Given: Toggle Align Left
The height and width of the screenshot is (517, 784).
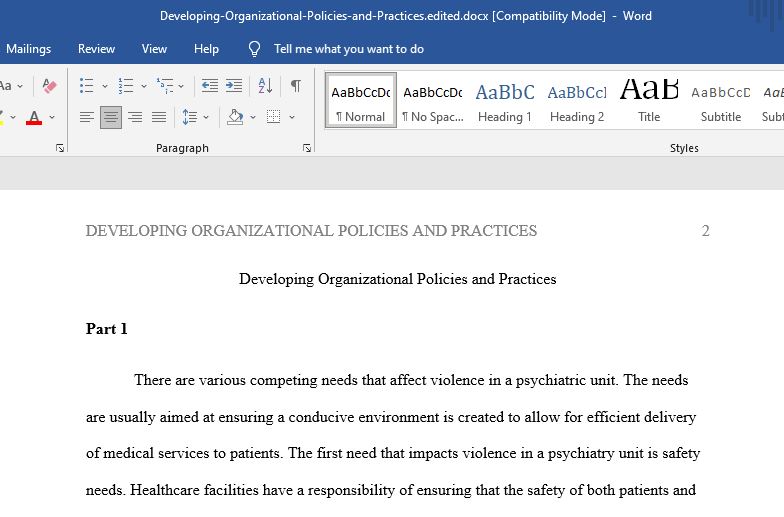Looking at the screenshot, I should coord(86,117).
